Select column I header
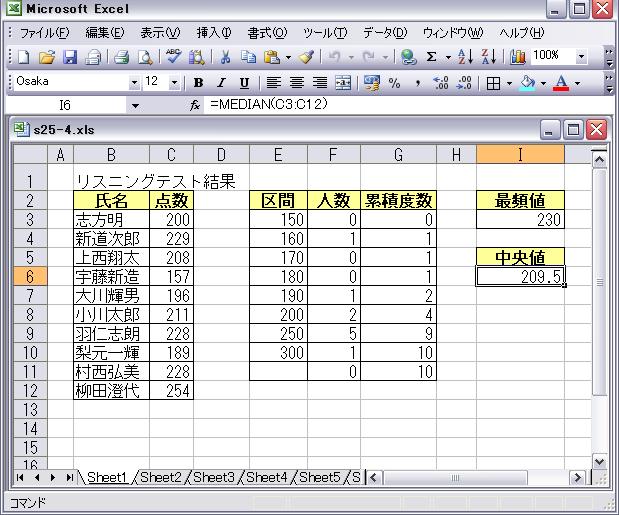619x515 pixels. (x=520, y=155)
